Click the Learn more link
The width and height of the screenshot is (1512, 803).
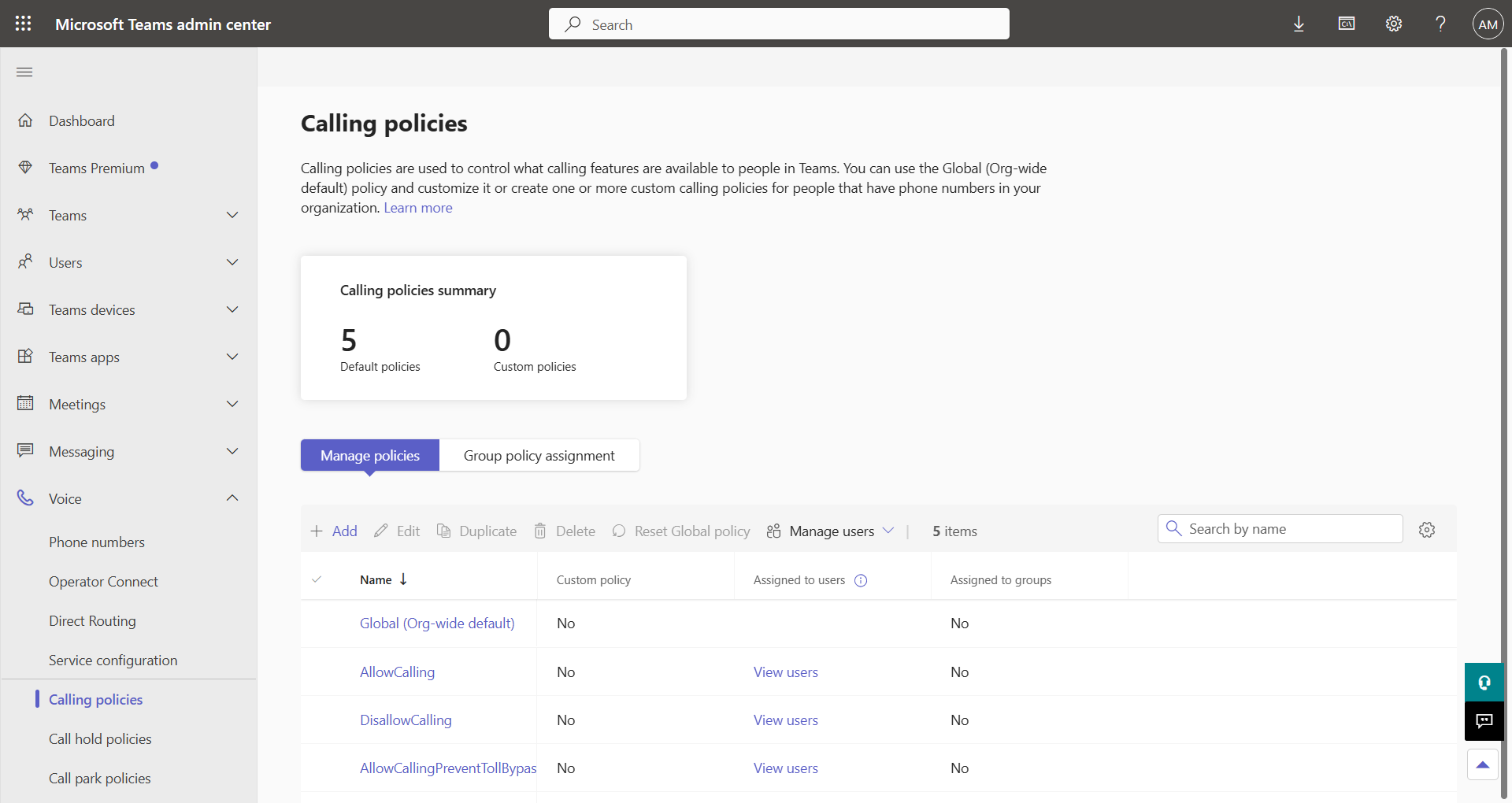pos(418,208)
